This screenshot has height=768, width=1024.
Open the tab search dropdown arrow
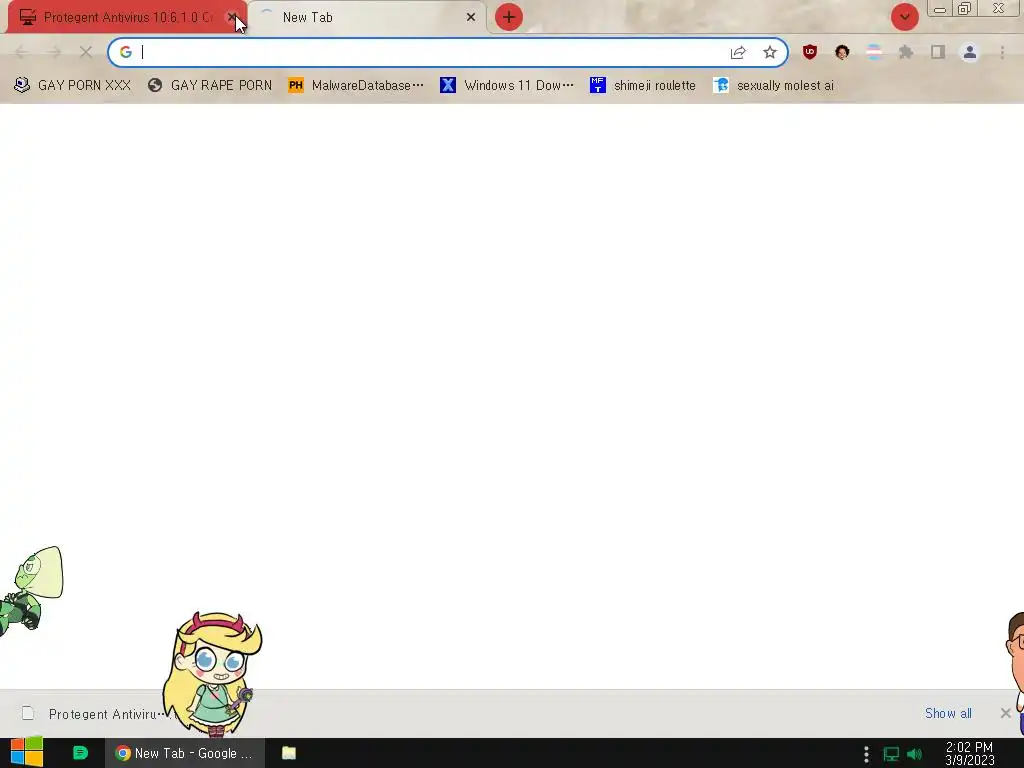click(904, 17)
